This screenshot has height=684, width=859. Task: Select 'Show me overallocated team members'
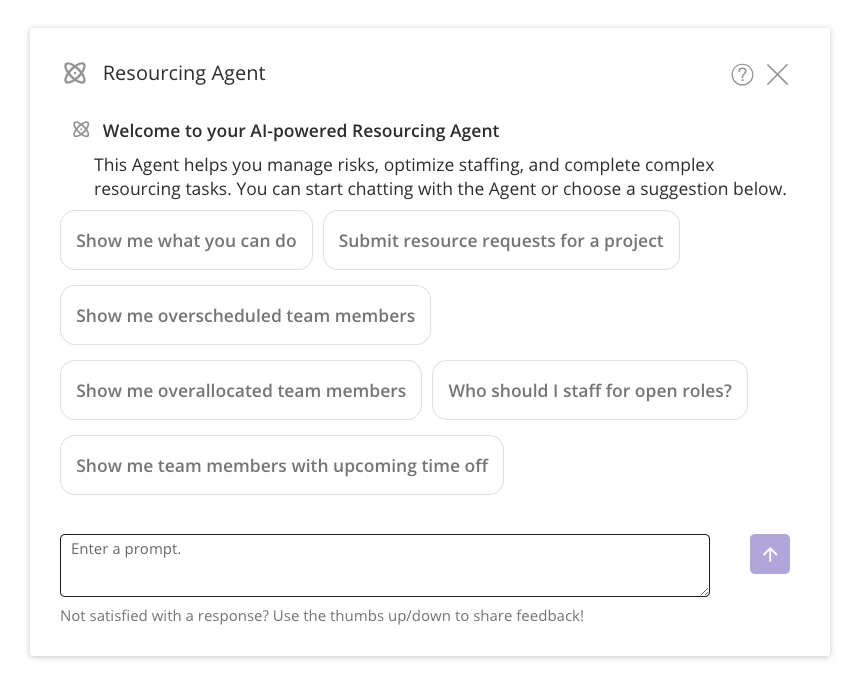(x=240, y=390)
